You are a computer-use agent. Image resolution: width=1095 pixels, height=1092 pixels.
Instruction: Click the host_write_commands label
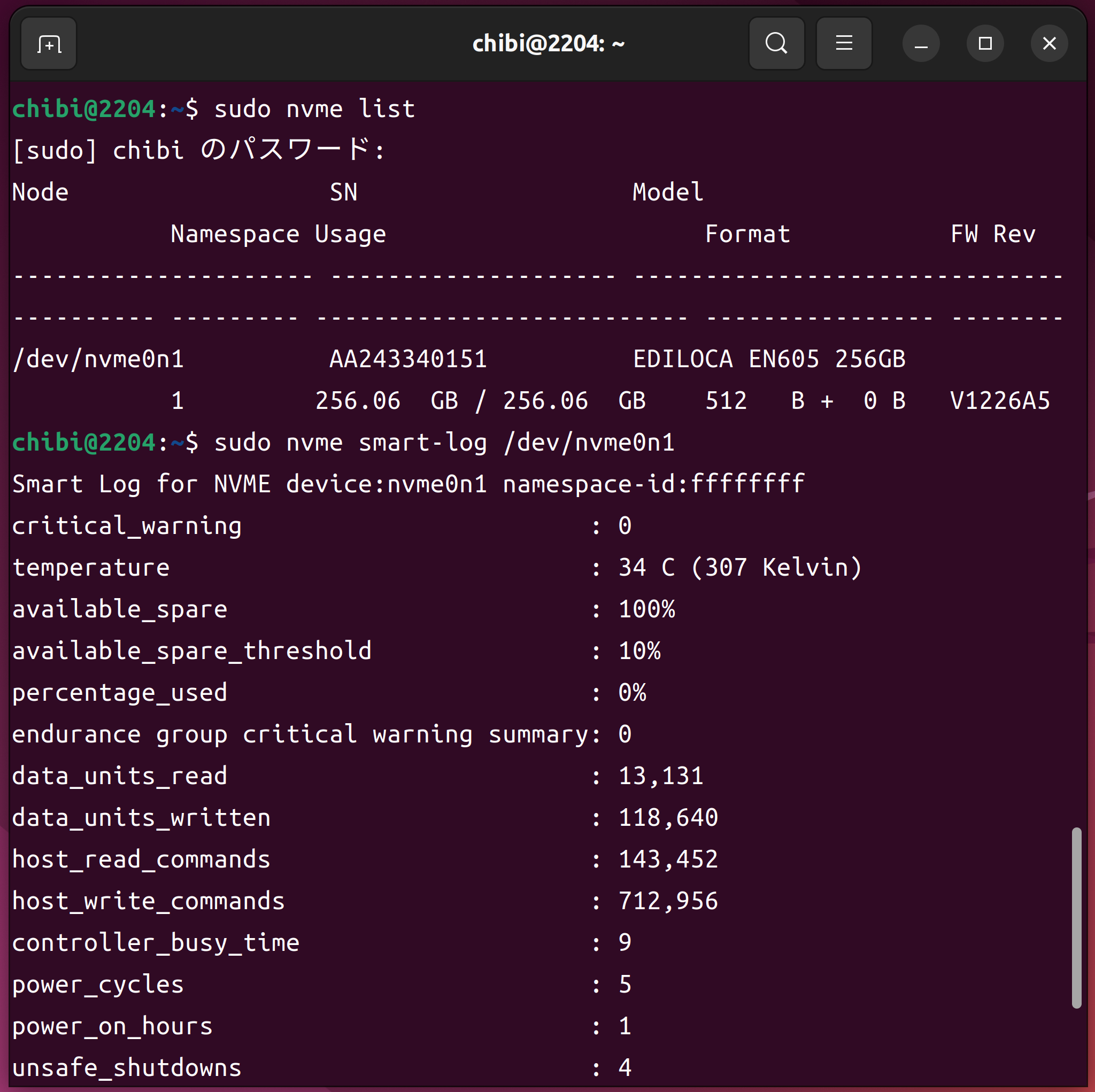pos(148,901)
